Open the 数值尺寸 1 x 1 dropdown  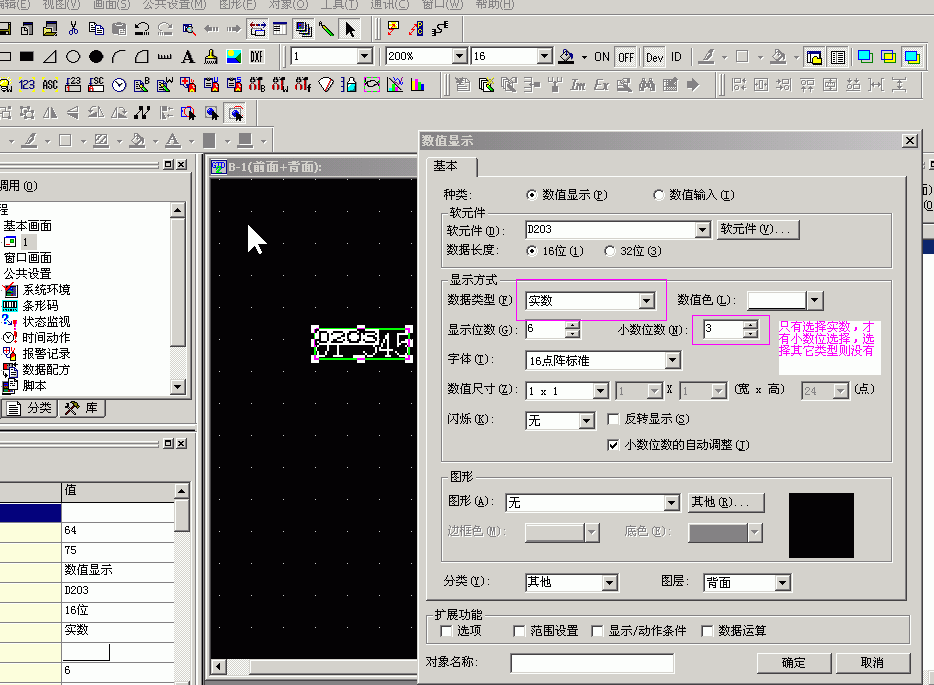click(600, 391)
